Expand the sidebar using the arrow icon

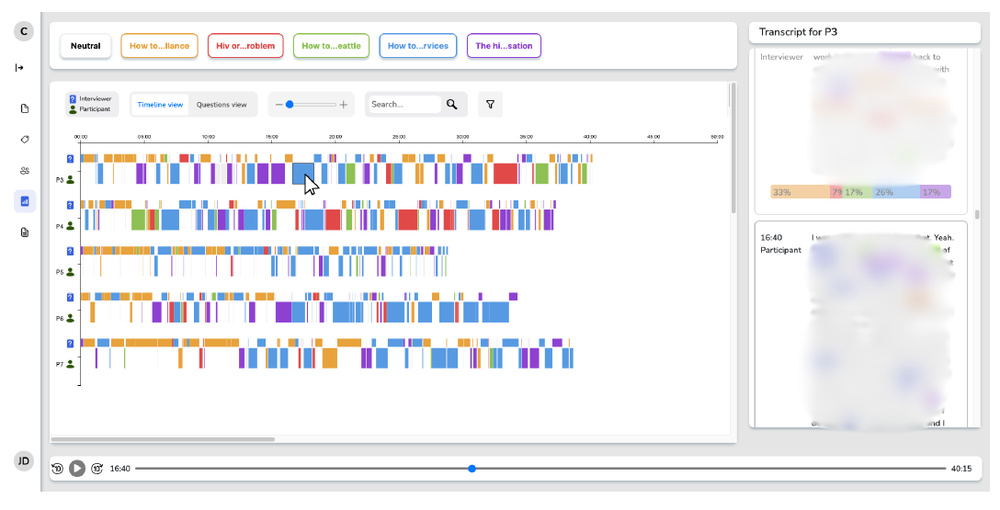(19, 68)
